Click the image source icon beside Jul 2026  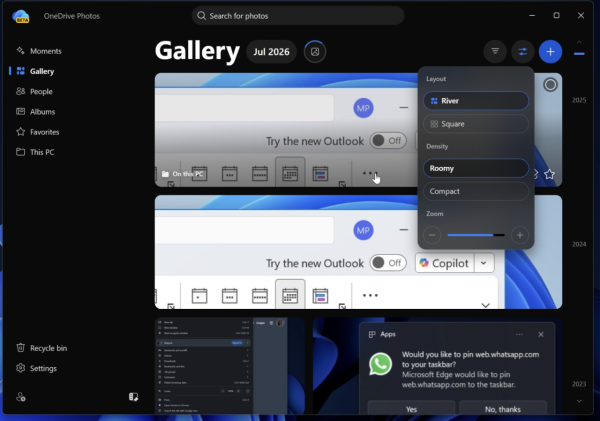coord(315,52)
